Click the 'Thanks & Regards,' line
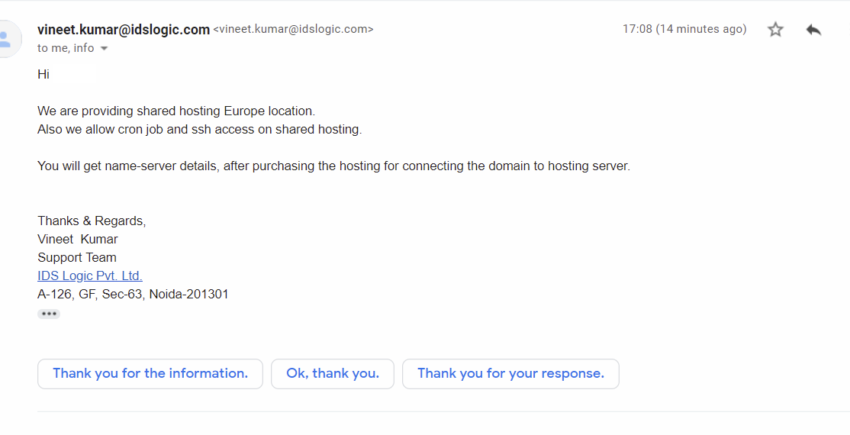Screen dimensions: 850x435 point(92,221)
